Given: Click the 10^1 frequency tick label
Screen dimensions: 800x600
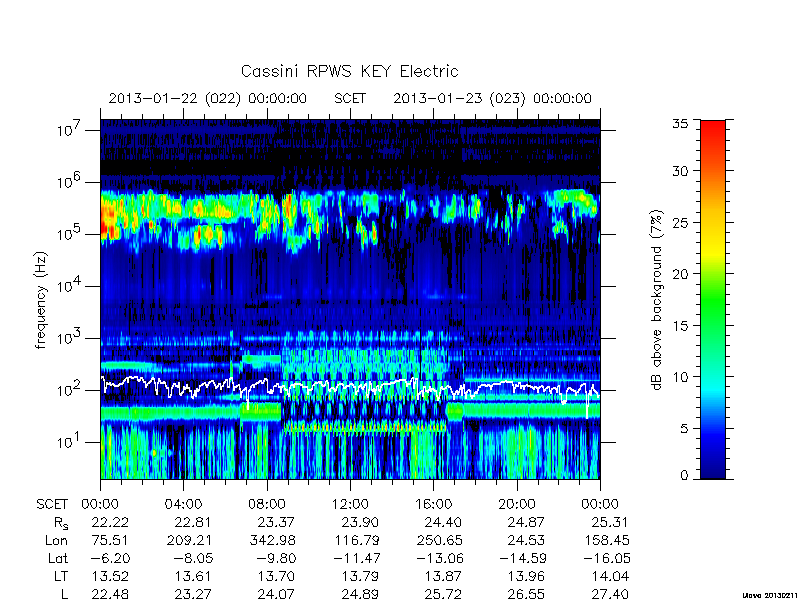Looking at the screenshot, I should 68,441.
